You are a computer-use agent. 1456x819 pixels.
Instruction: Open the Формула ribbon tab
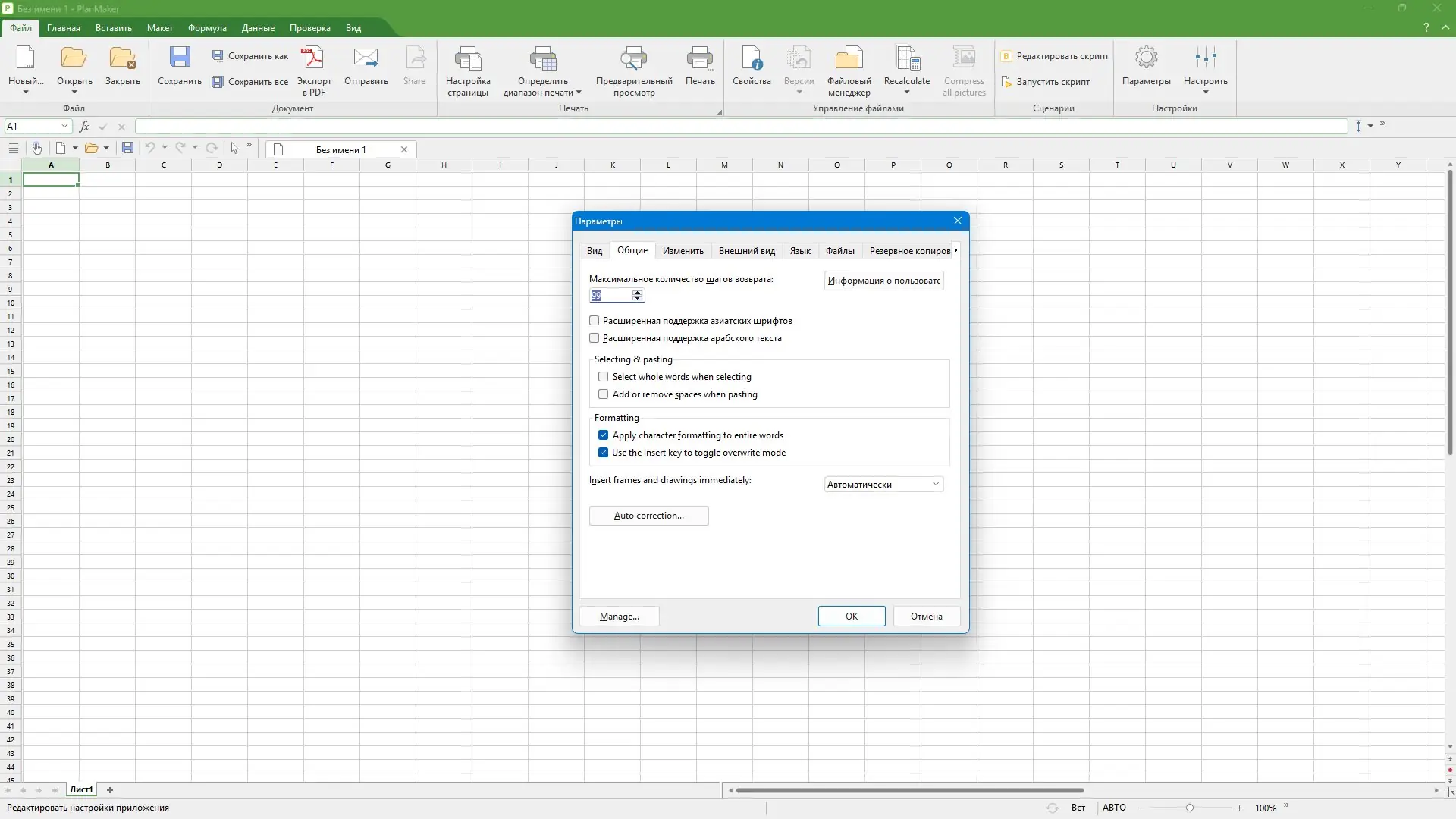coord(207,28)
